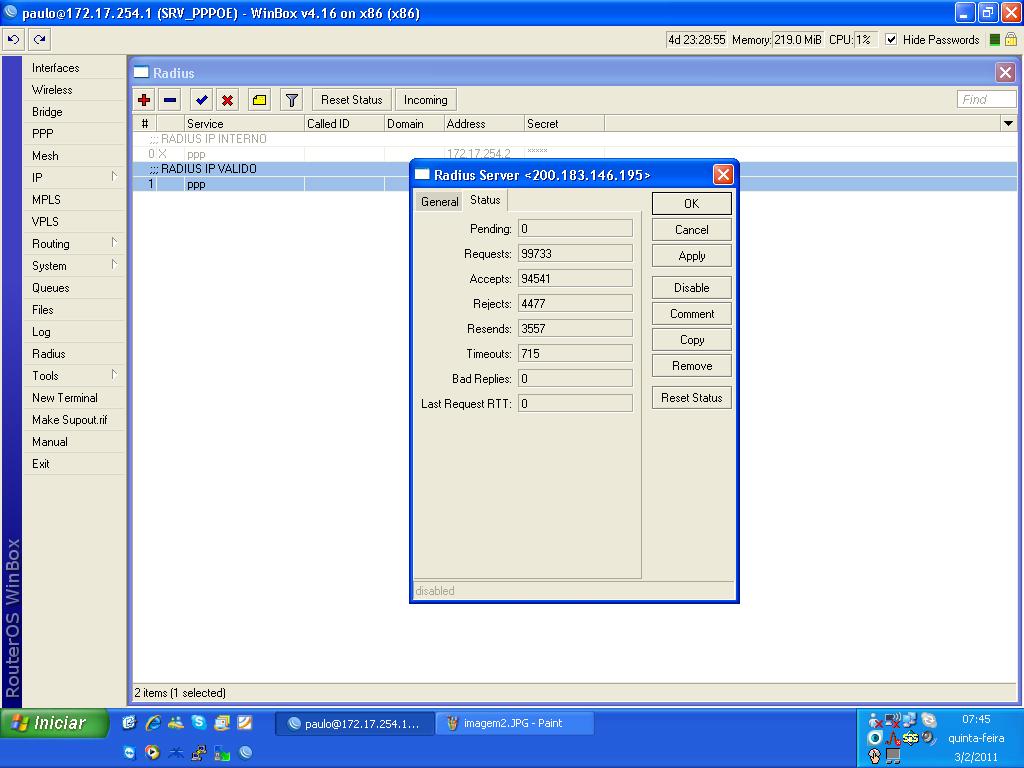The height and width of the screenshot is (768, 1024).
Task: Click the Apply button
Action: tap(692, 256)
